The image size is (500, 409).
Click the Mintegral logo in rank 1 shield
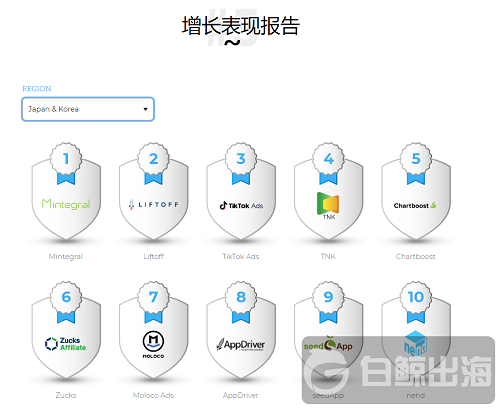[x=66, y=204]
